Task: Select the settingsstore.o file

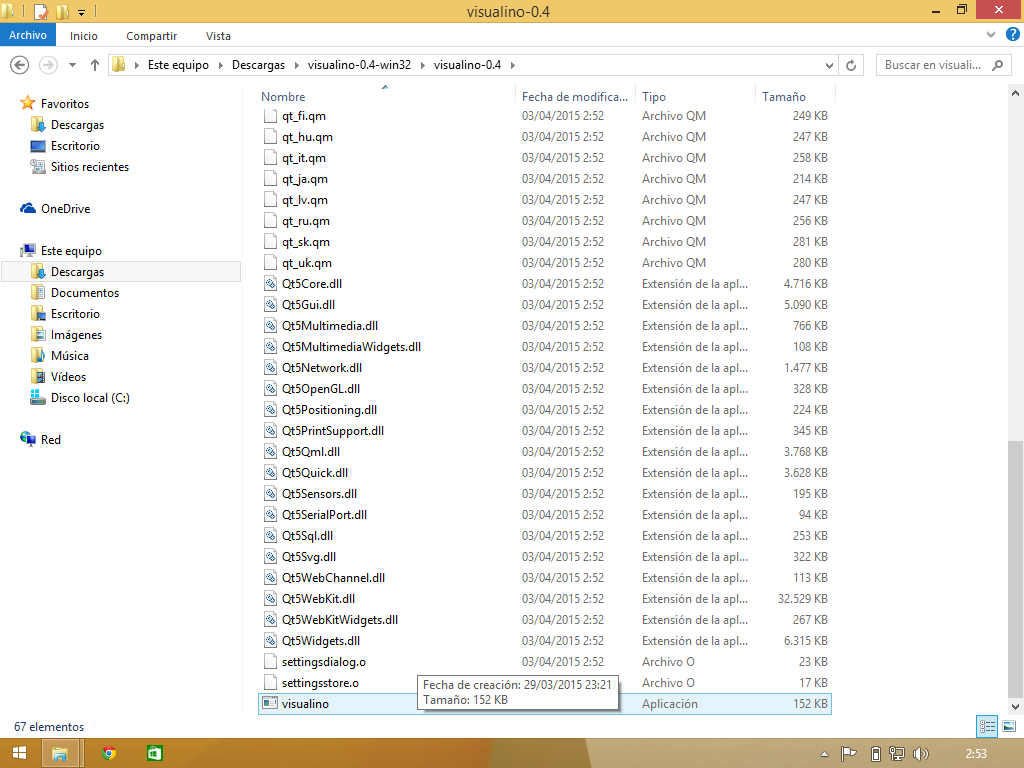Action: [x=545, y=682]
